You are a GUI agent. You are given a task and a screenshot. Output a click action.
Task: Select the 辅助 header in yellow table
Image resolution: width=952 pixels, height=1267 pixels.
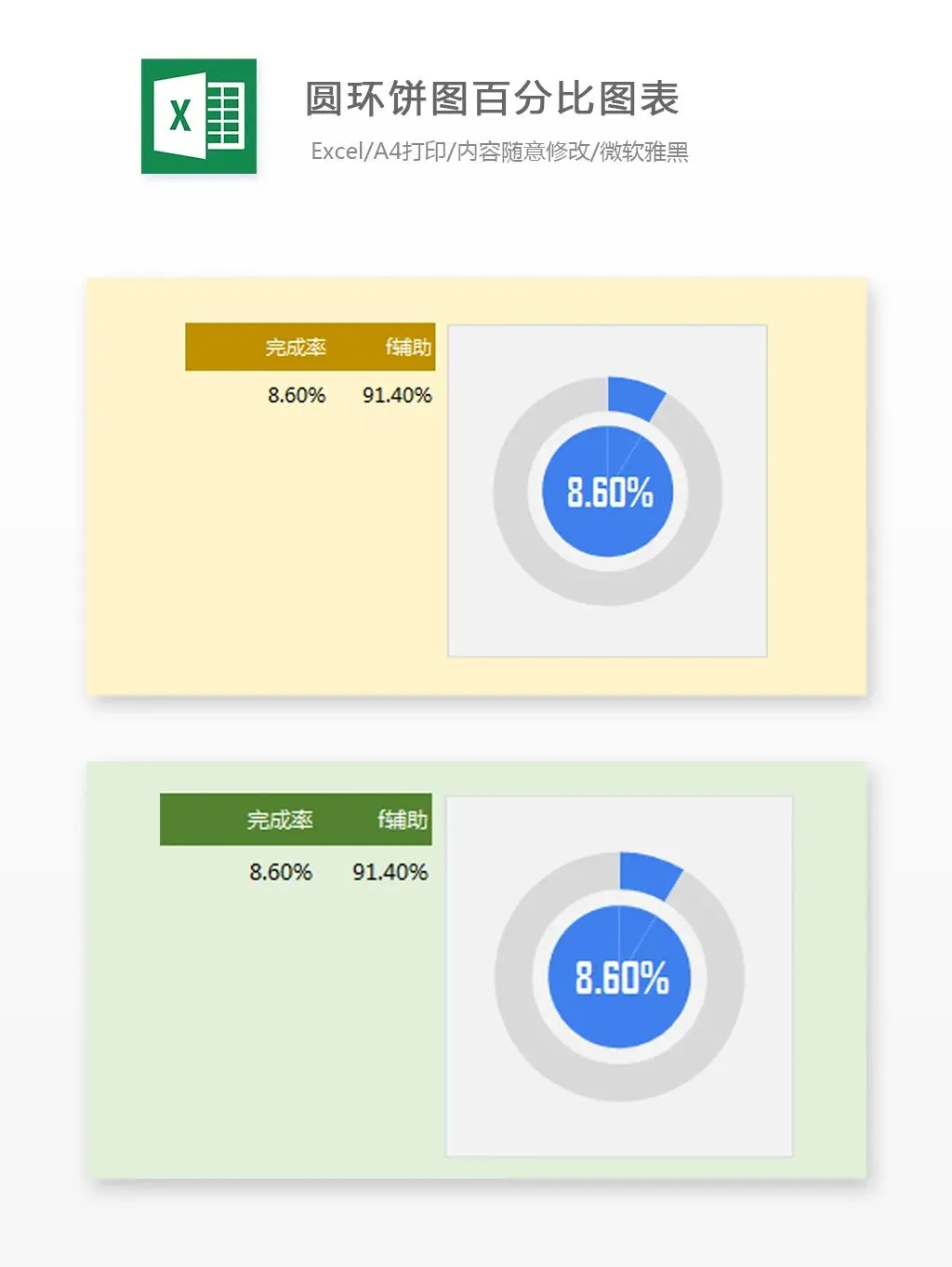click(x=408, y=348)
